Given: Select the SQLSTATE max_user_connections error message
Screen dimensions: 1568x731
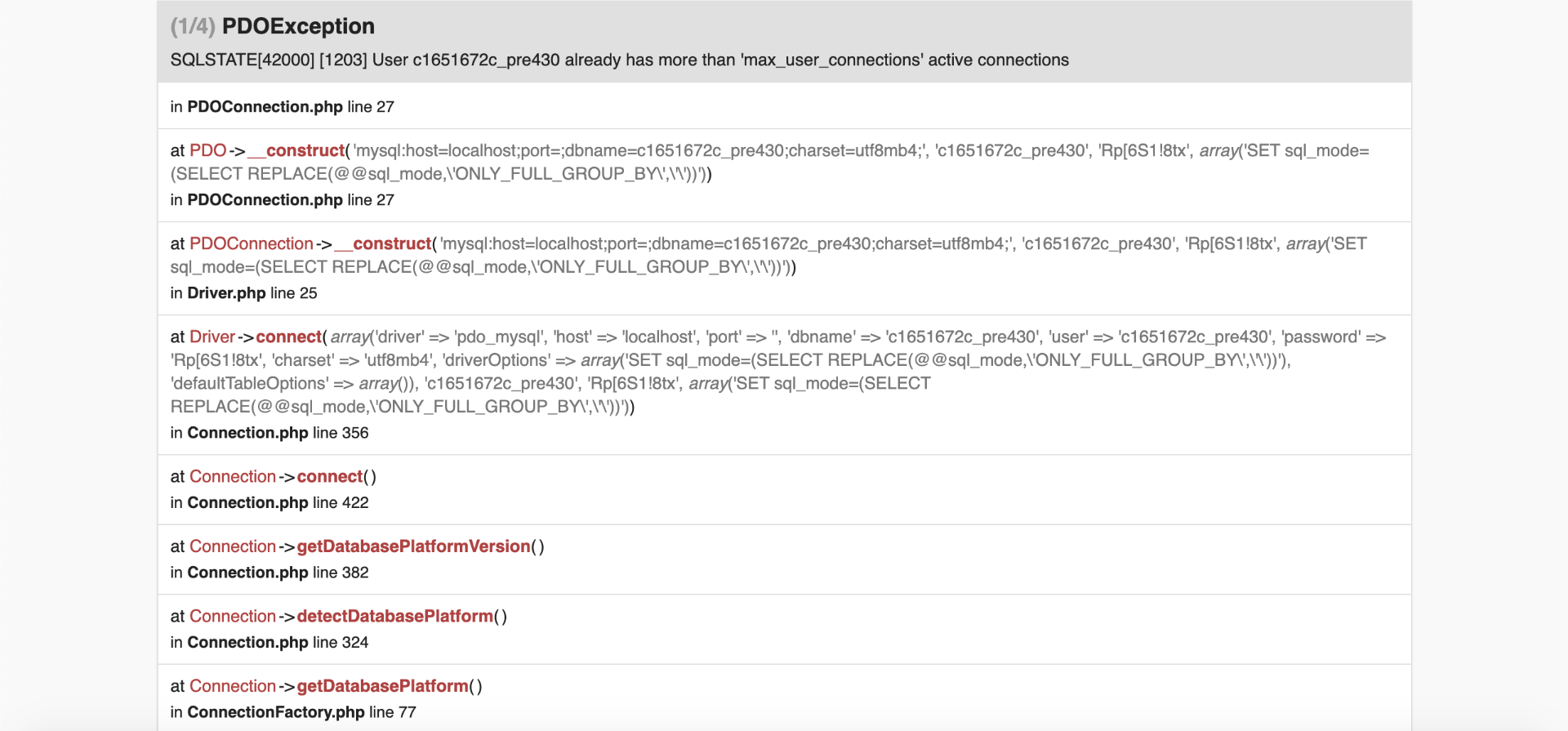Looking at the screenshot, I should click(x=619, y=60).
